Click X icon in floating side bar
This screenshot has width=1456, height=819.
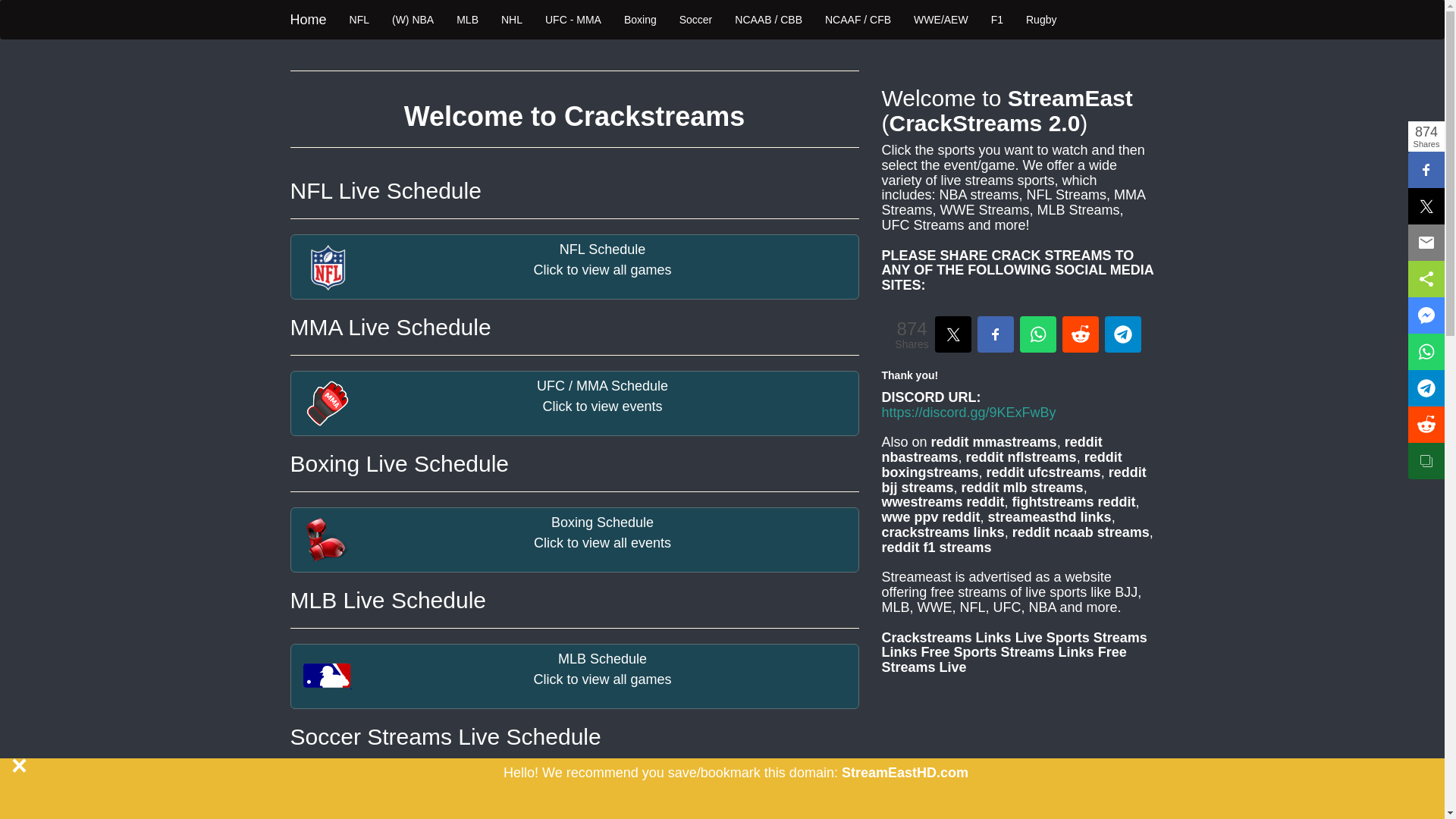click(1426, 206)
